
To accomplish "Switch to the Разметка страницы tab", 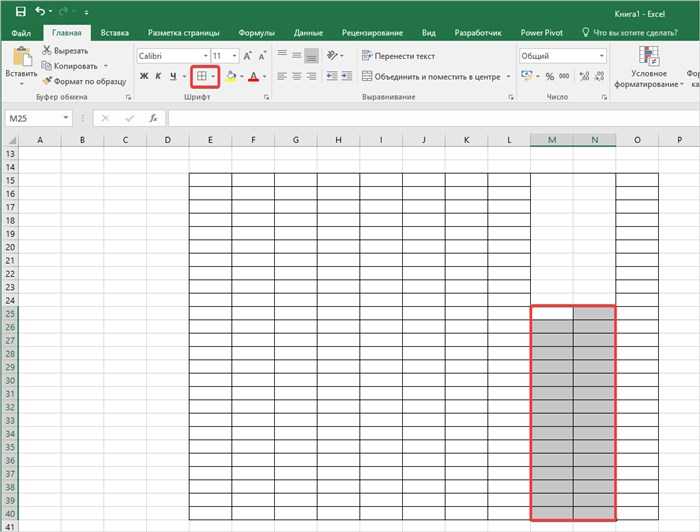I will tap(183, 33).
